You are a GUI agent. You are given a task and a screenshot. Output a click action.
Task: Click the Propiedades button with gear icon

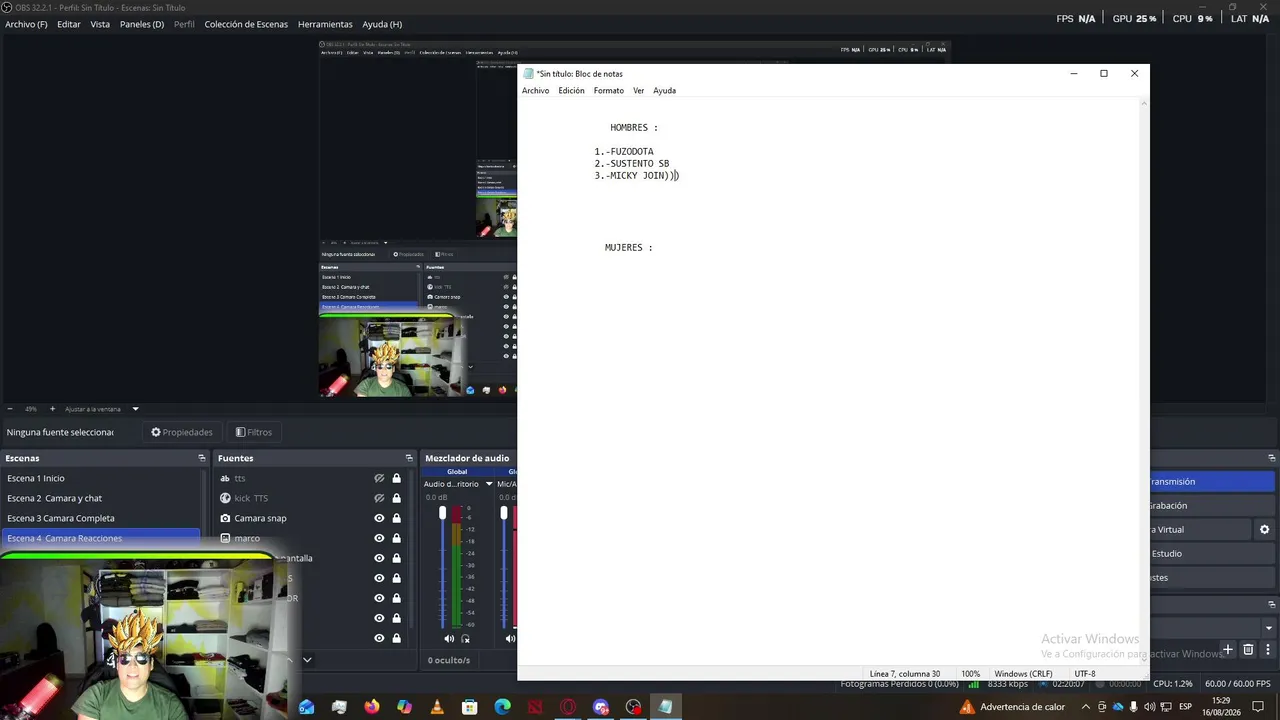click(182, 432)
